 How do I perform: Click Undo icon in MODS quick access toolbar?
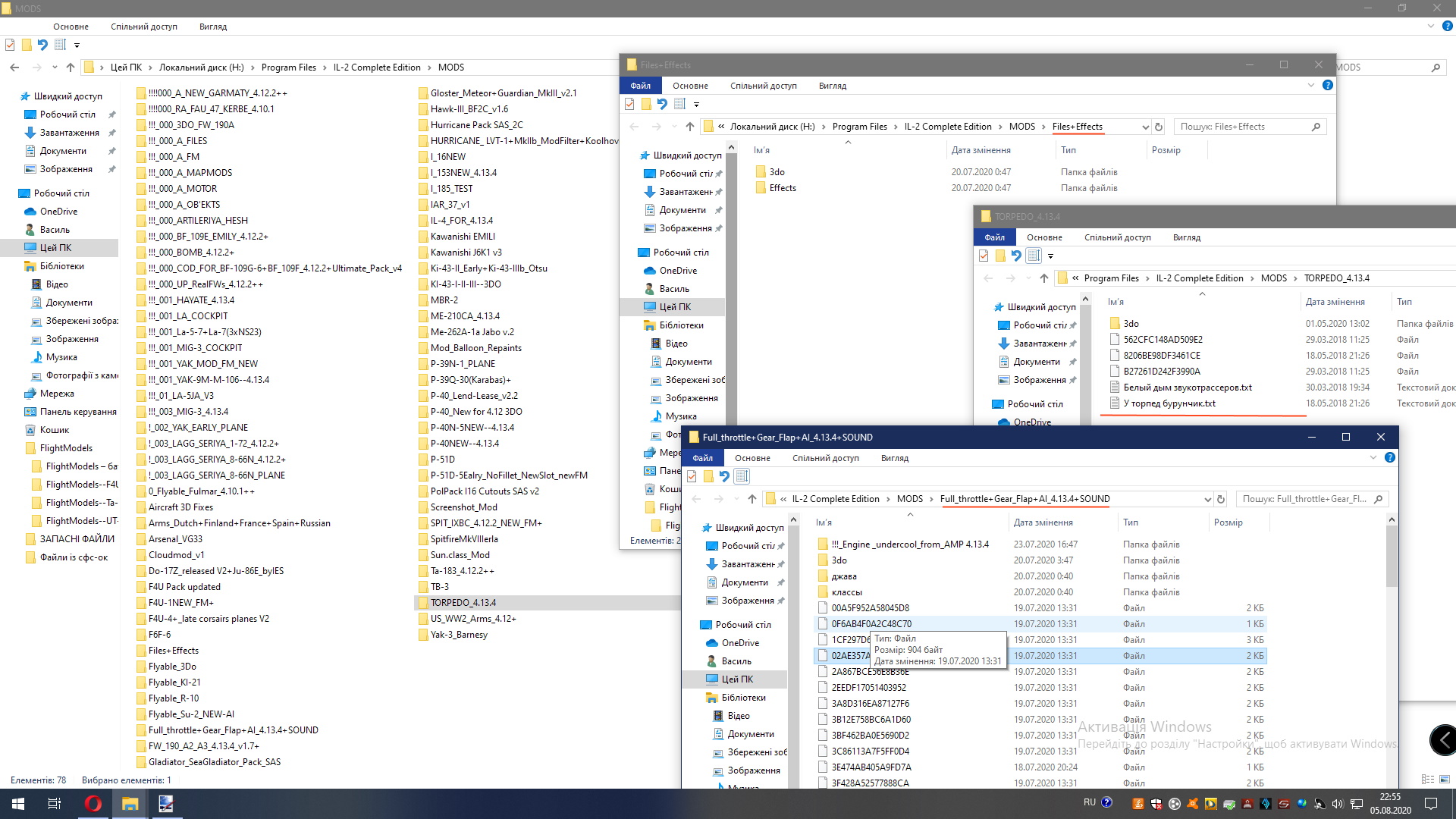(42, 45)
